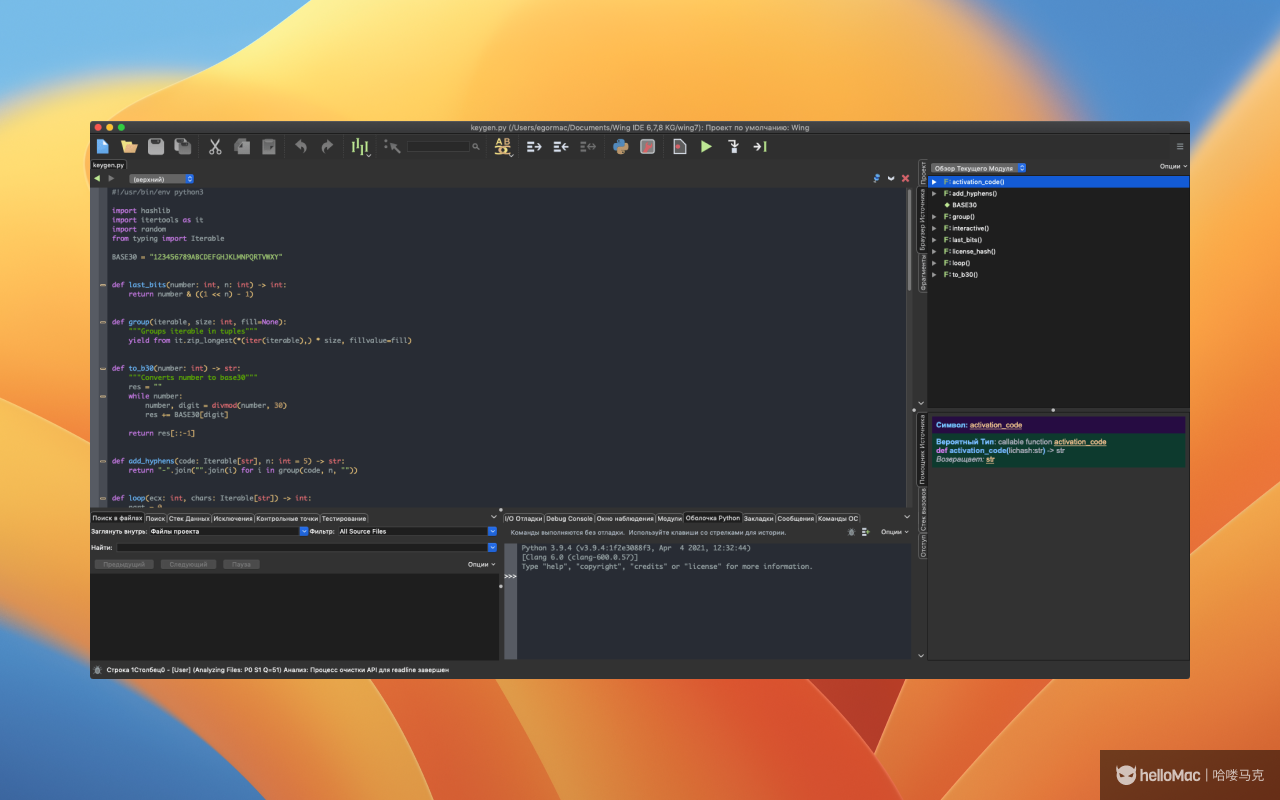
Task: Click the debug file icon with red dot
Action: pos(679,146)
